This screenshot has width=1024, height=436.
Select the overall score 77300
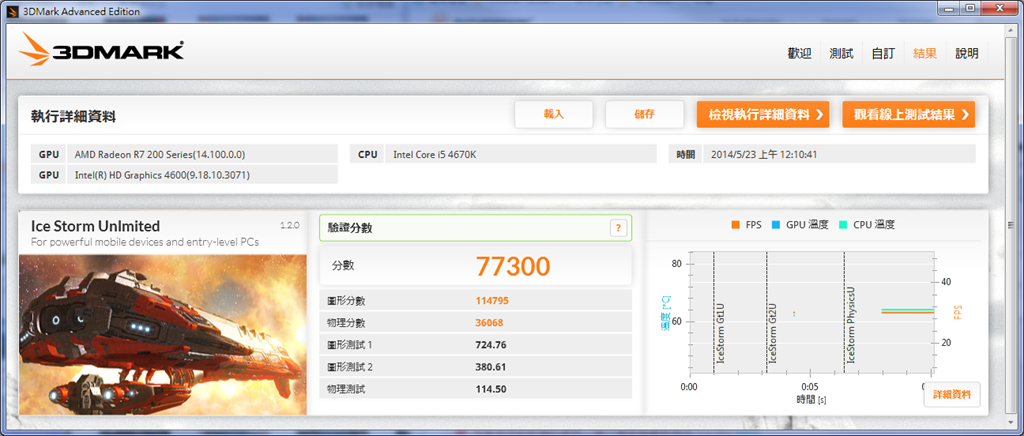point(513,266)
